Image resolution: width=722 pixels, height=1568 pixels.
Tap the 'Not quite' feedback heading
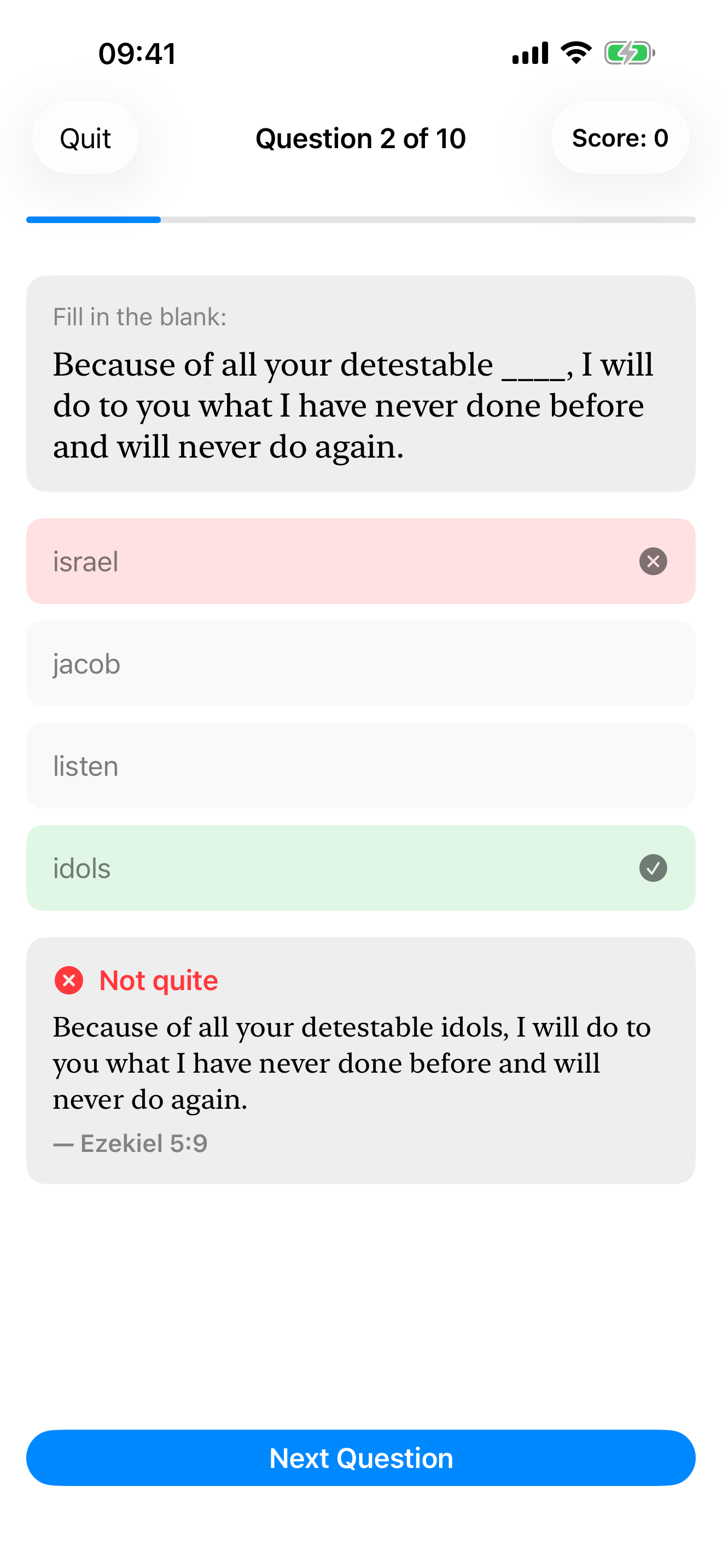coord(158,980)
